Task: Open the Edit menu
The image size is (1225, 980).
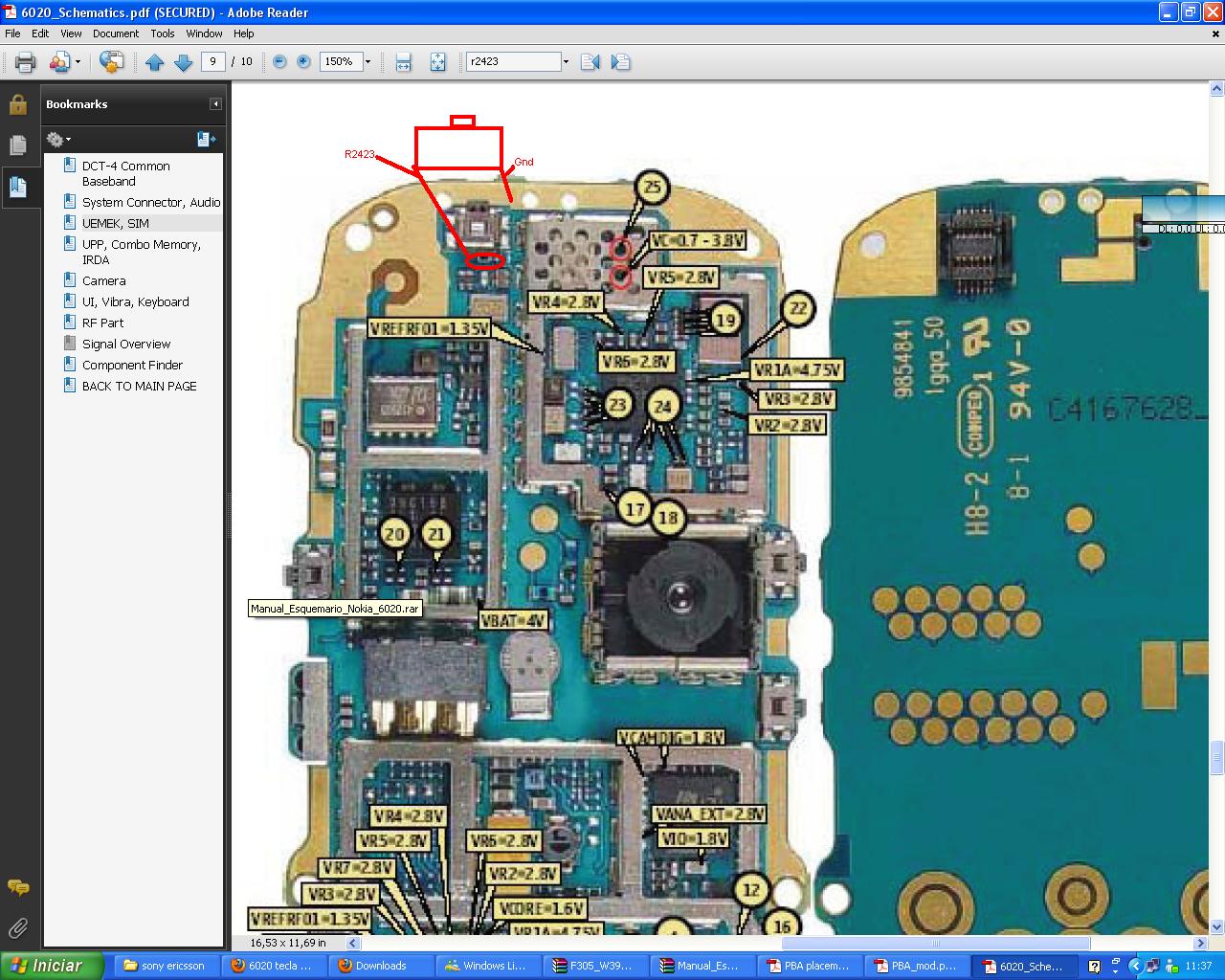Action: [x=40, y=33]
